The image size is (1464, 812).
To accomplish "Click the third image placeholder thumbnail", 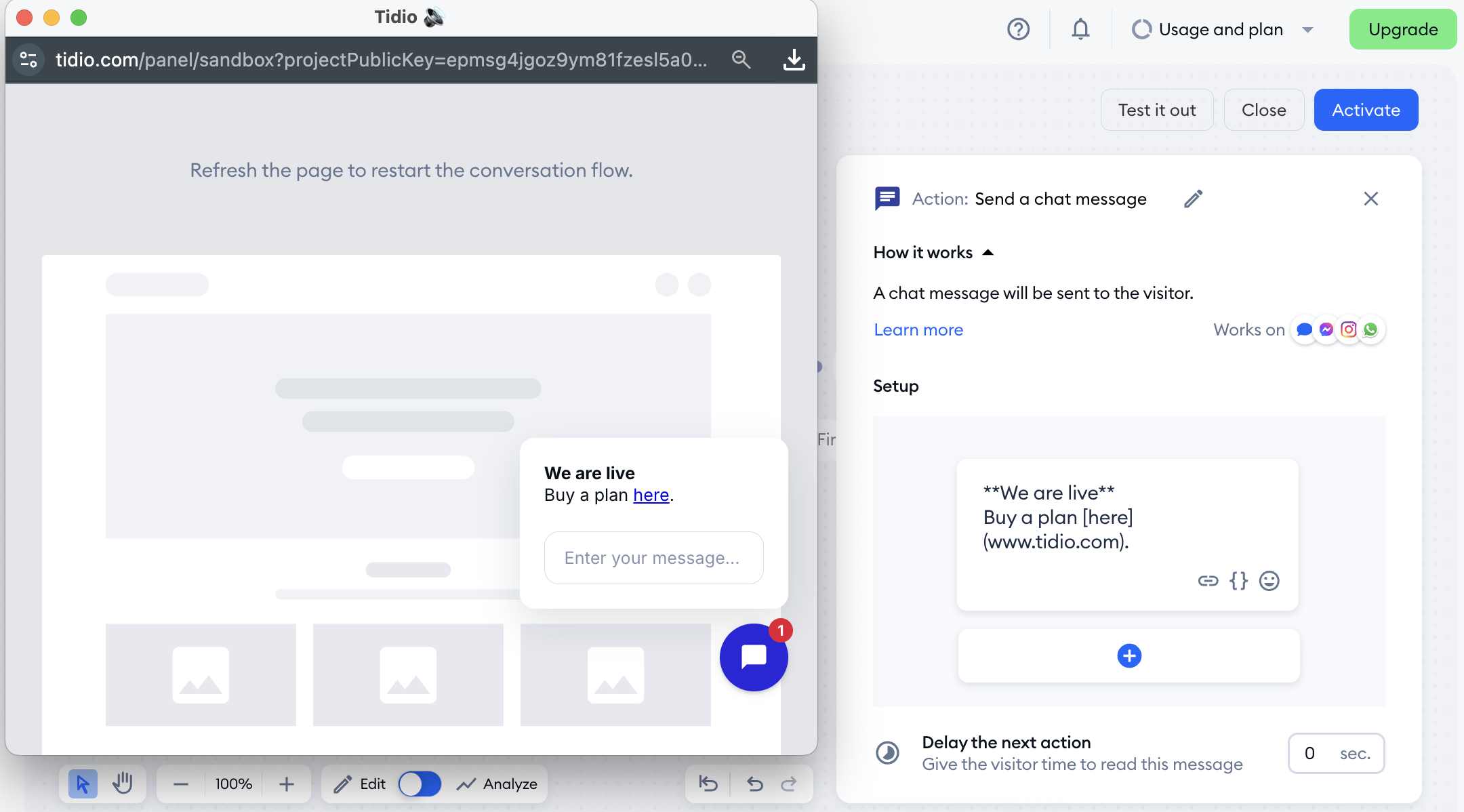I will tap(615, 674).
